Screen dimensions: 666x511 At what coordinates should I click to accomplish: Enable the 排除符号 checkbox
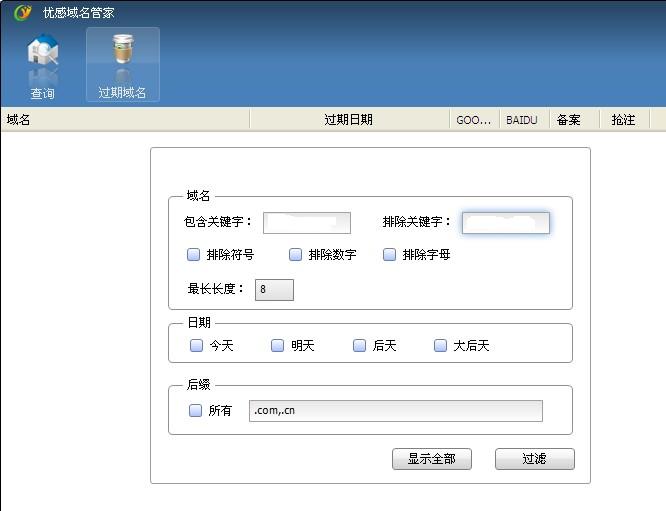[x=194, y=255]
